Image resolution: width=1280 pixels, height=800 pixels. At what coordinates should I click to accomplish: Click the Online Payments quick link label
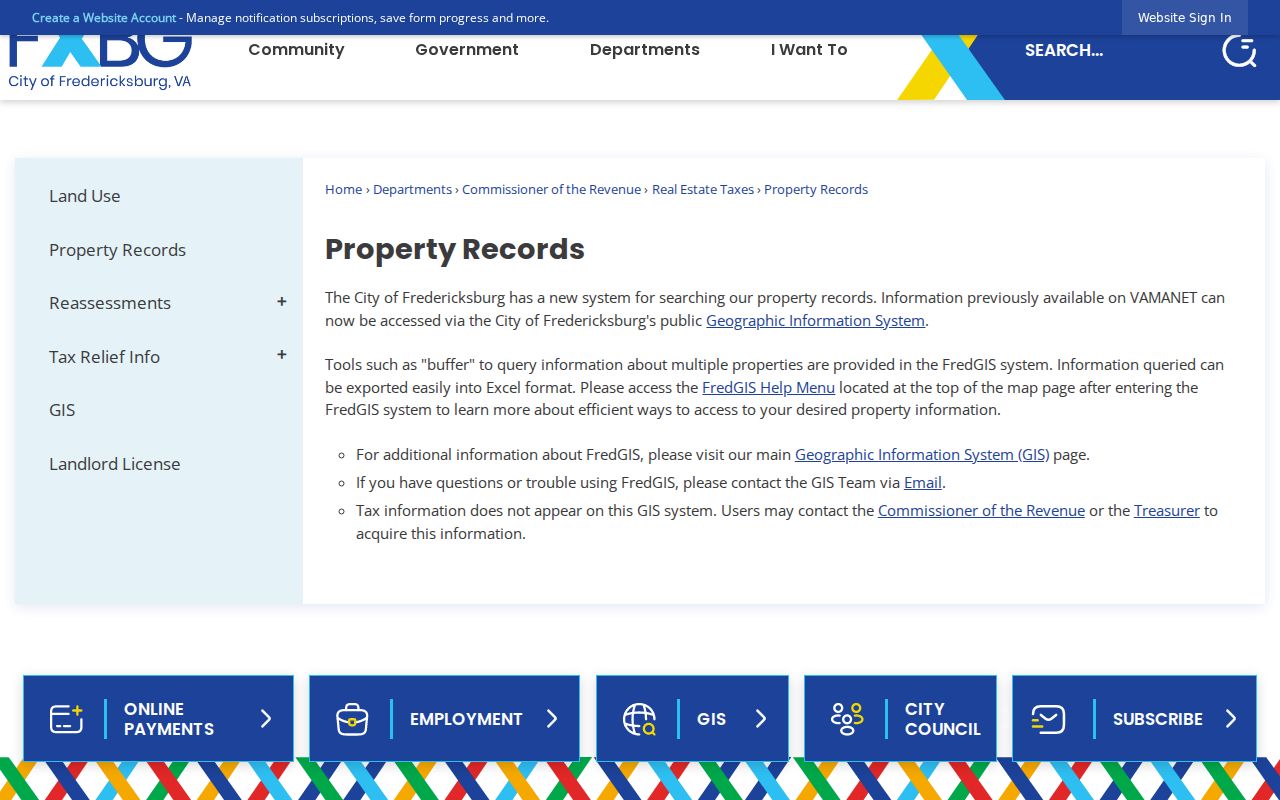point(169,719)
